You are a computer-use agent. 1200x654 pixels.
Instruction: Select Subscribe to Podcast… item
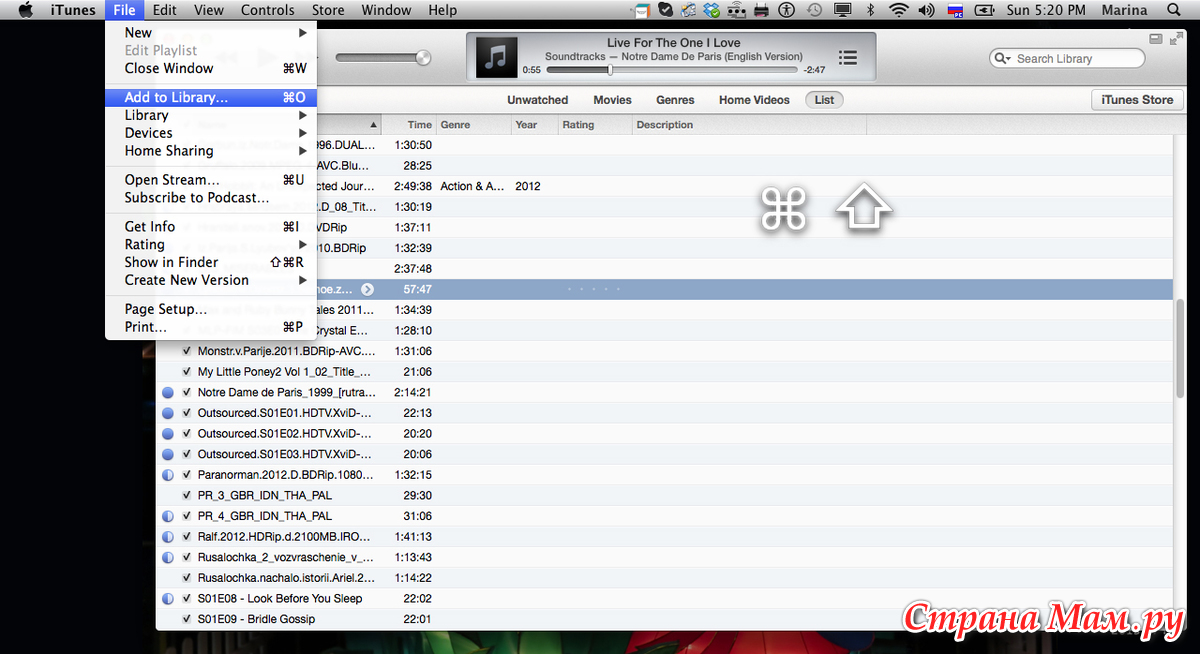pyautogui.click(x=211, y=198)
